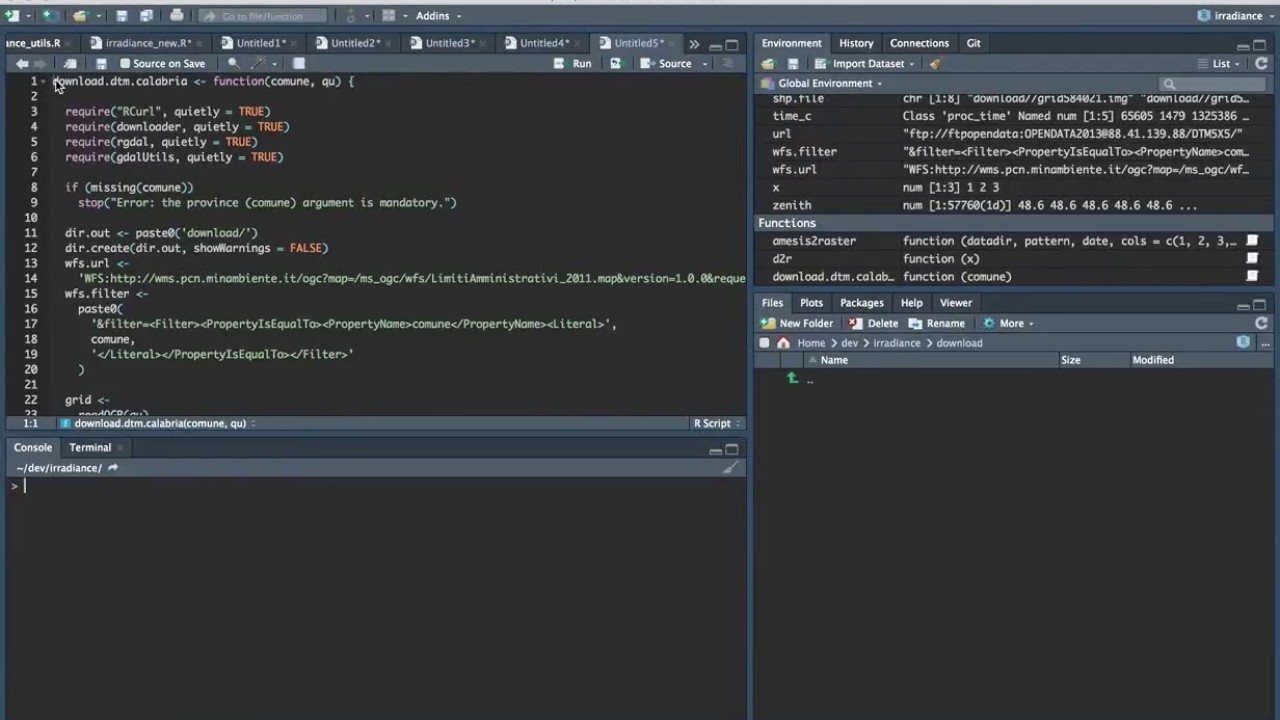Click the print icon in main toolbar
Viewport: 1280px width, 720px height.
point(177,16)
